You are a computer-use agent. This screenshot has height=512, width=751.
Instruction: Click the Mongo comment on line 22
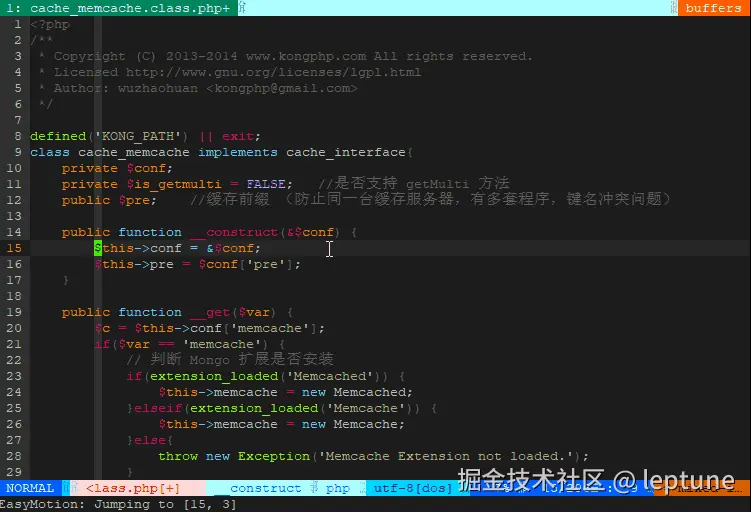[x=230, y=359]
